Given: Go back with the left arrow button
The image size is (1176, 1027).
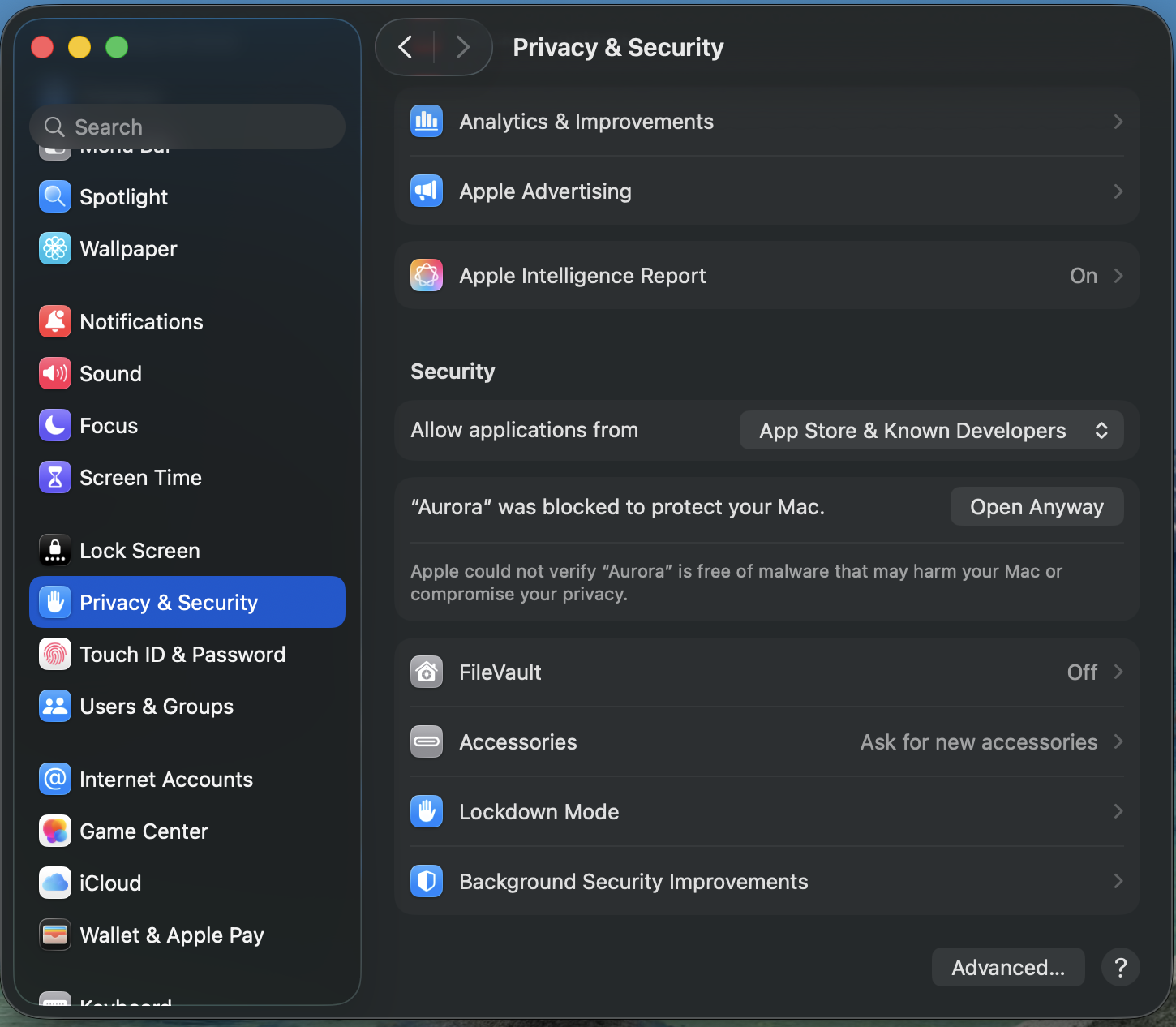Looking at the screenshot, I should pyautogui.click(x=406, y=47).
